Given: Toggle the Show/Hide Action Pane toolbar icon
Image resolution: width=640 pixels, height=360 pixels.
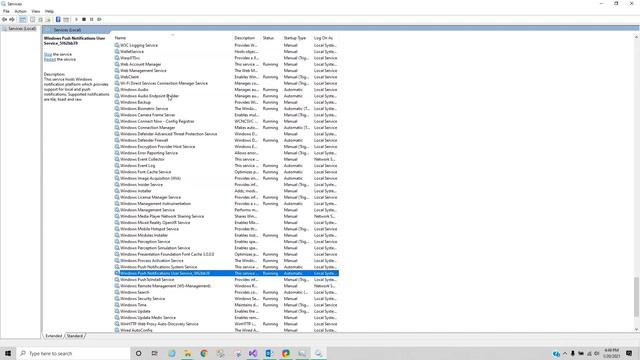Looking at the screenshot, I should point(66,20).
